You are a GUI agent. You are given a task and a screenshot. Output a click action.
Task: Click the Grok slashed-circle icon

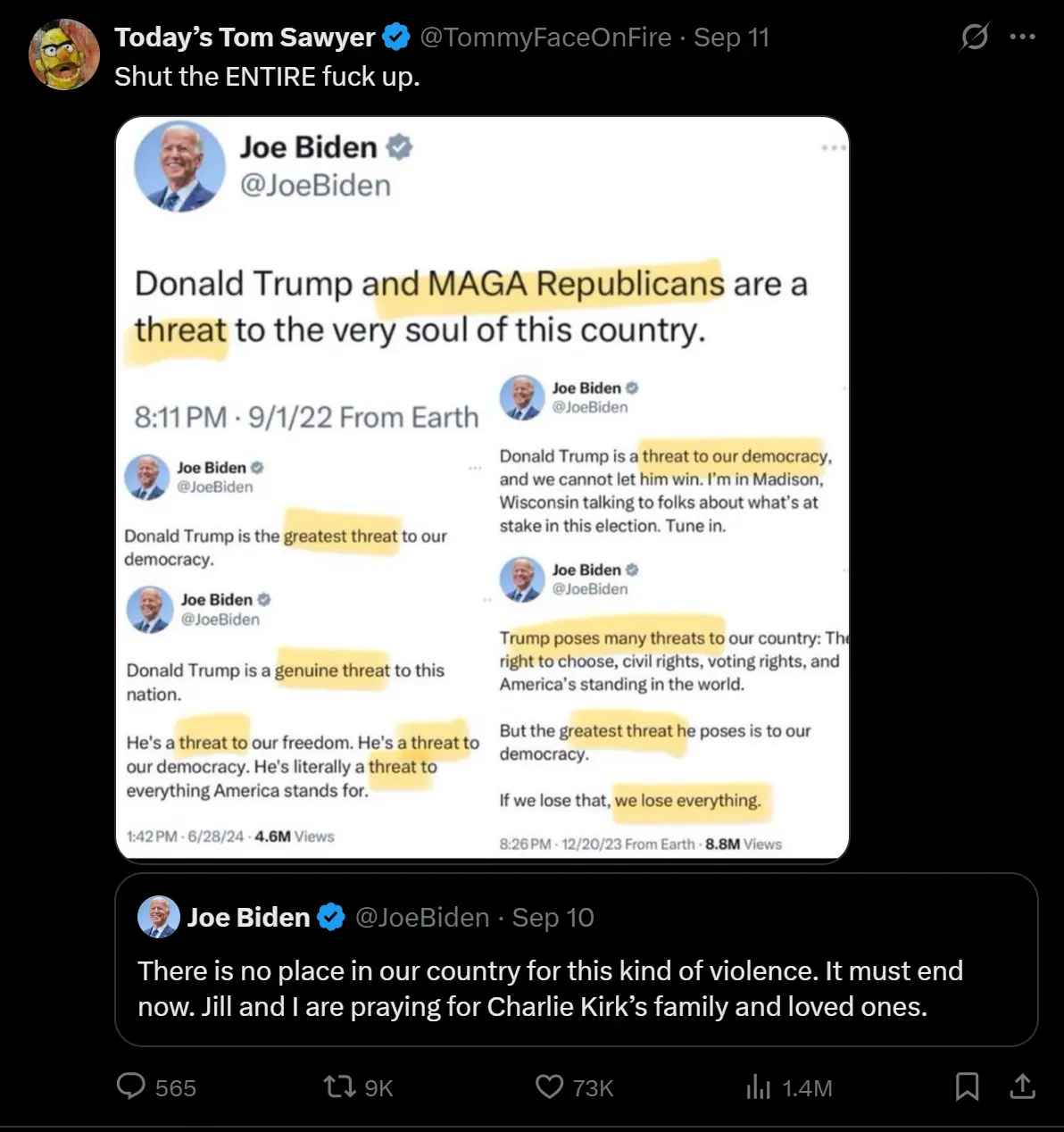click(x=975, y=37)
